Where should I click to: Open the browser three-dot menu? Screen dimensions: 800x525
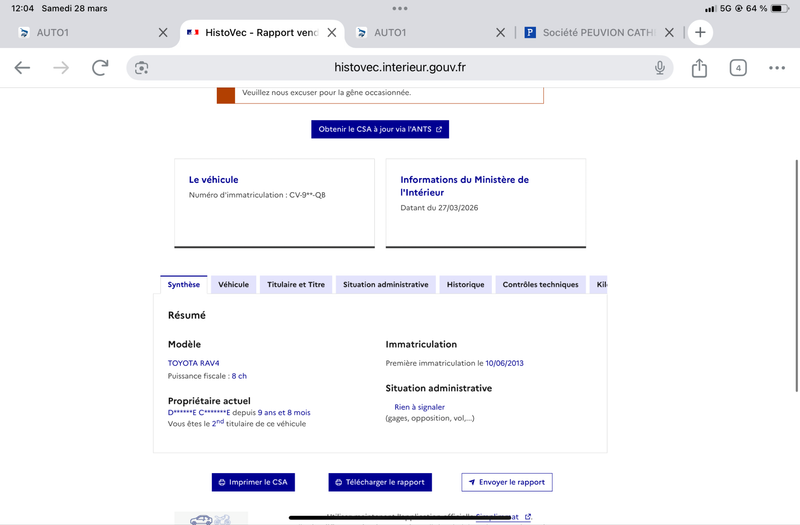pyautogui.click(x=777, y=68)
